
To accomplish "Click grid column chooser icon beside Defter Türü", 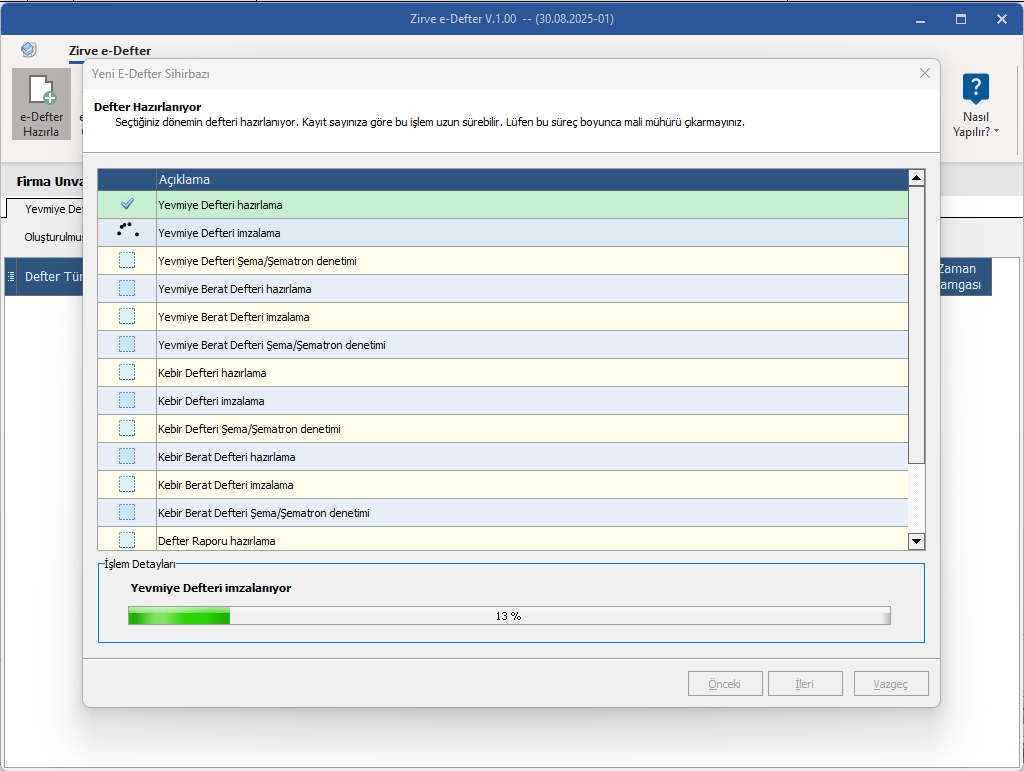I will tap(10, 277).
